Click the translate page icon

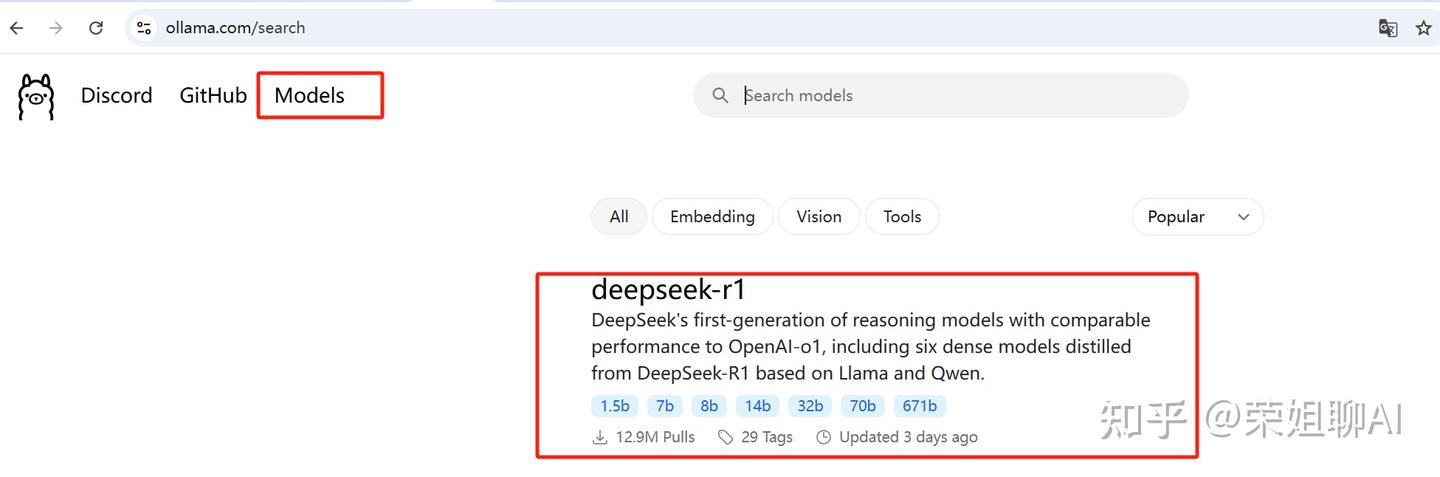1388,28
